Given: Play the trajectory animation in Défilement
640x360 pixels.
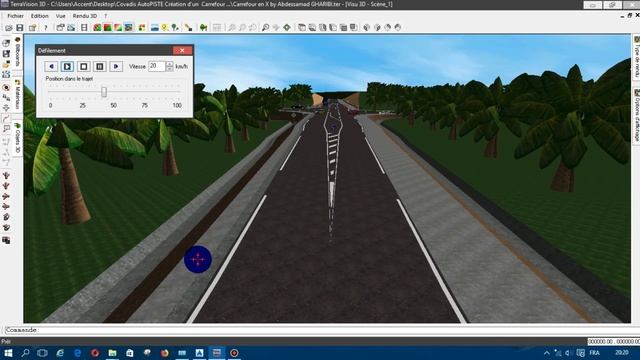Looking at the screenshot, I should 67,66.
